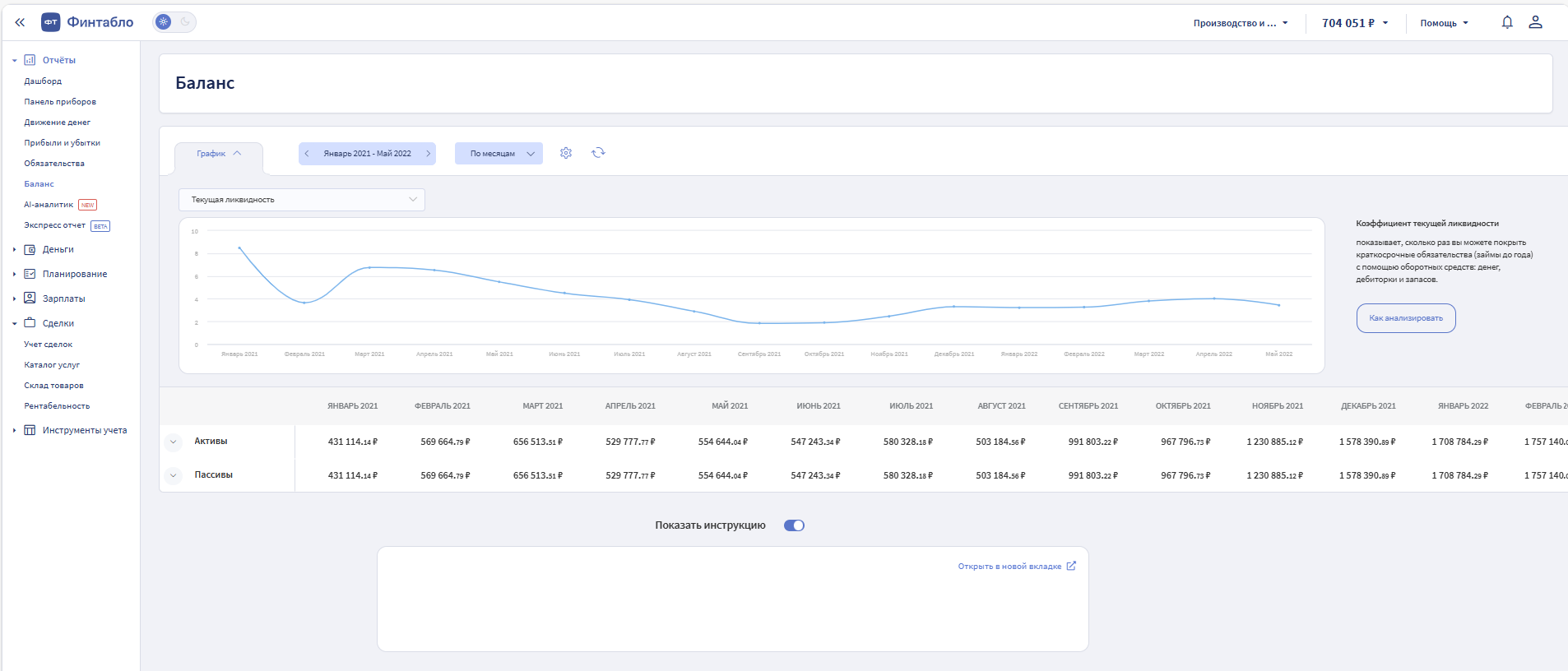Click previous period arrow in date range

coord(307,154)
